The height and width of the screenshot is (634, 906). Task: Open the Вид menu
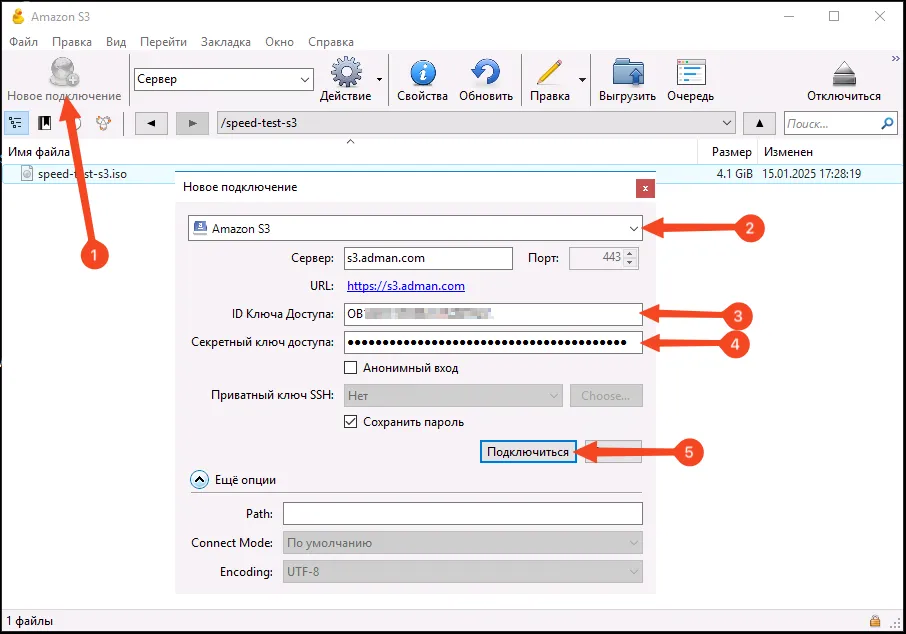pos(116,42)
